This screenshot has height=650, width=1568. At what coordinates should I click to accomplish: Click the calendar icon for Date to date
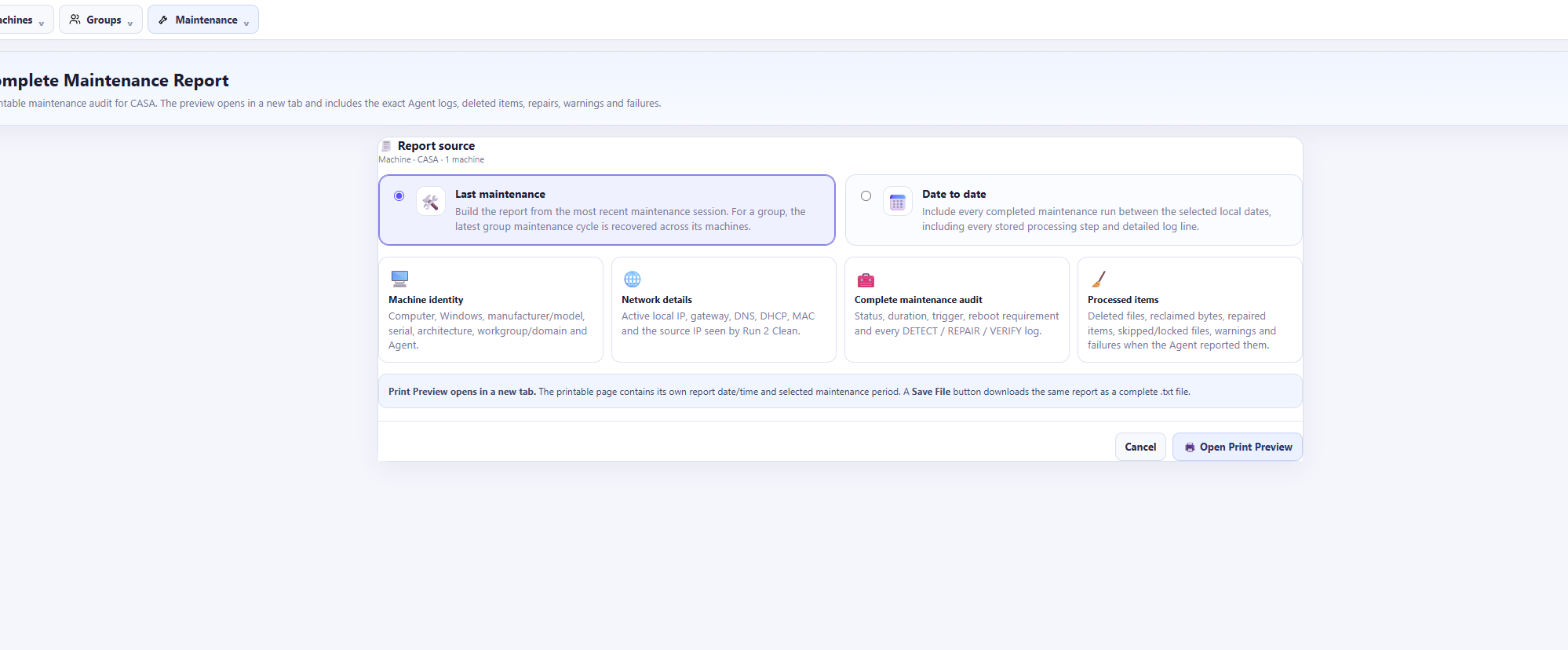click(898, 202)
